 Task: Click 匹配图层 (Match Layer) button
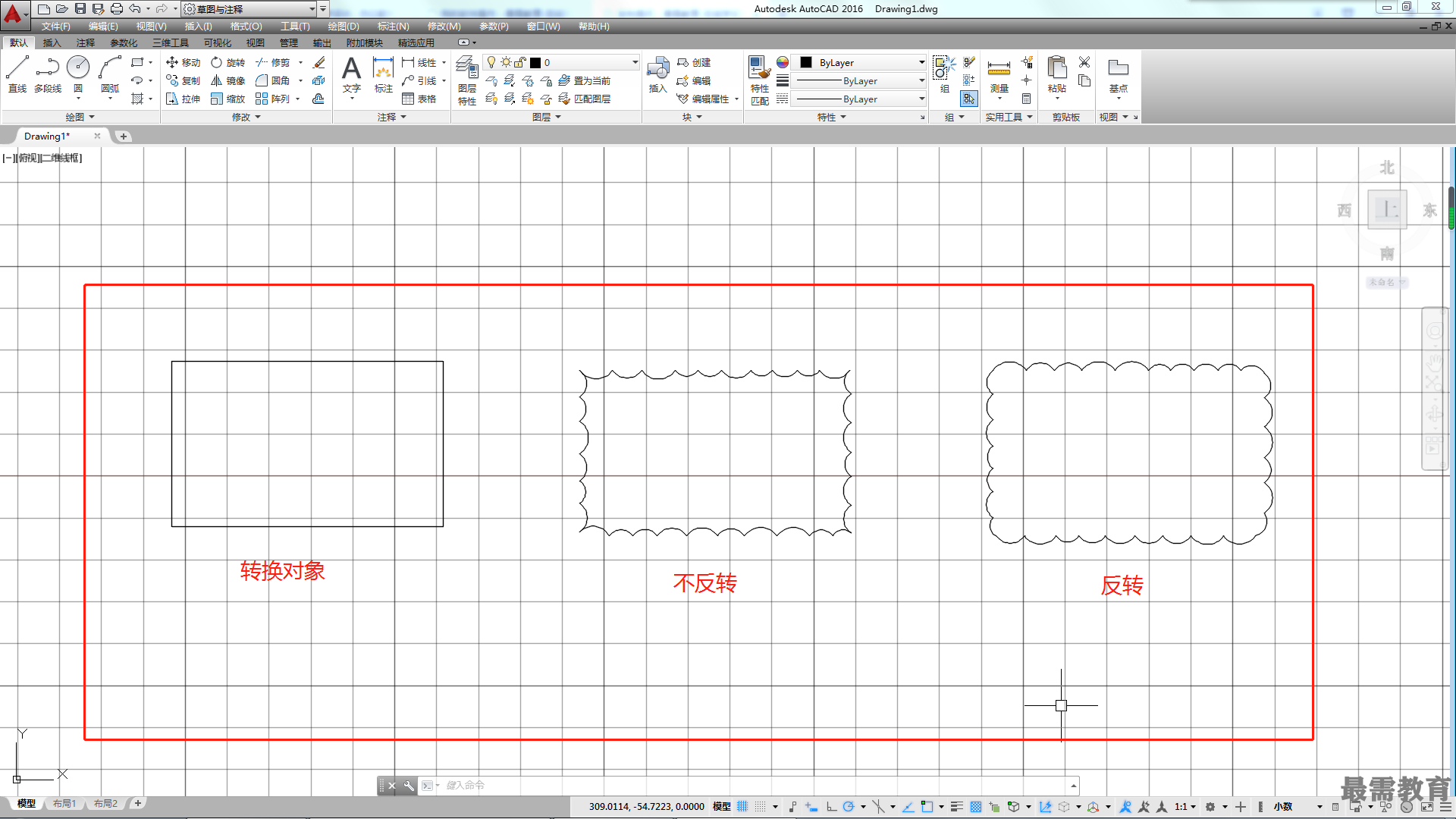(585, 99)
